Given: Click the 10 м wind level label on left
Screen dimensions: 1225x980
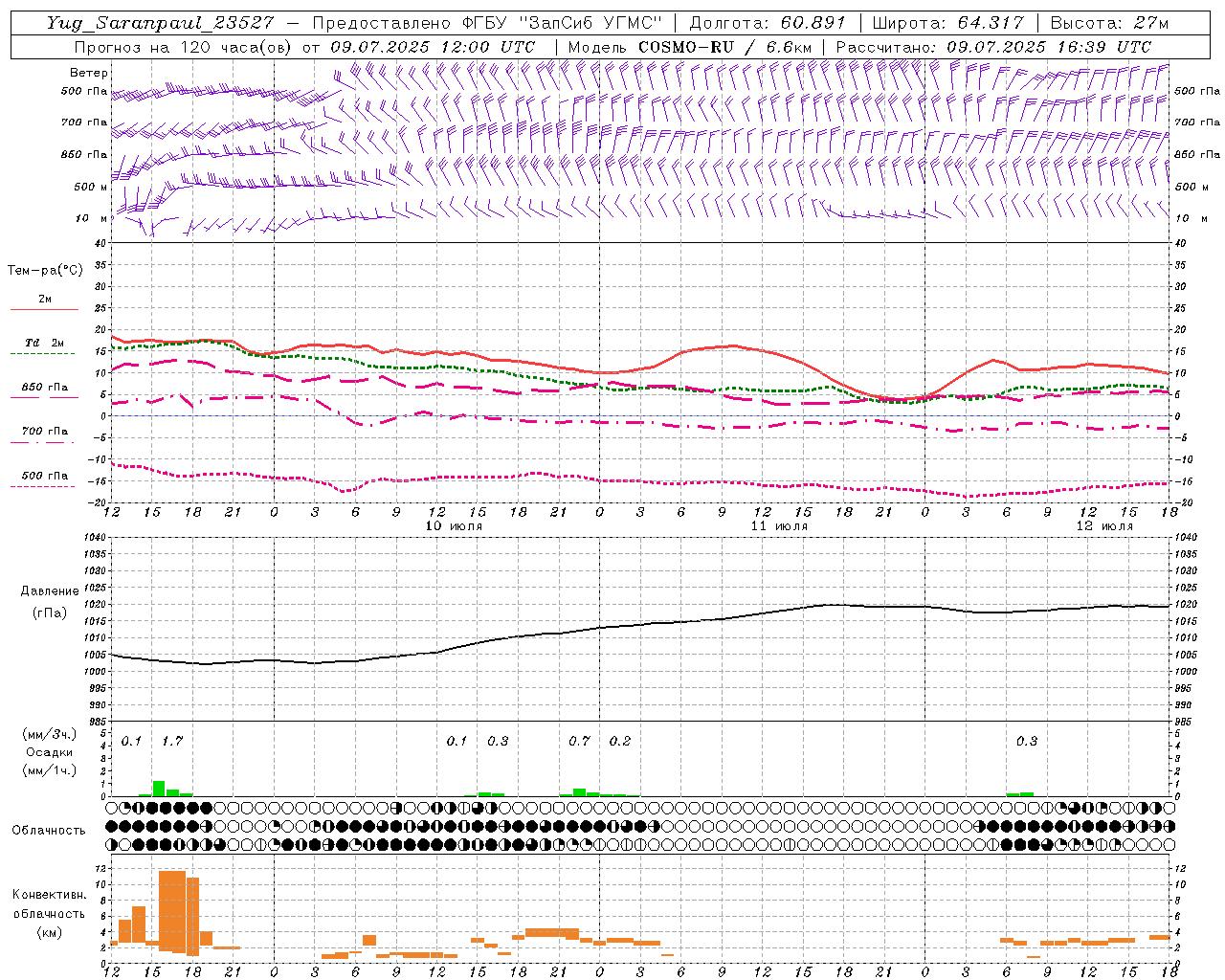Looking at the screenshot, I should pos(92,218).
